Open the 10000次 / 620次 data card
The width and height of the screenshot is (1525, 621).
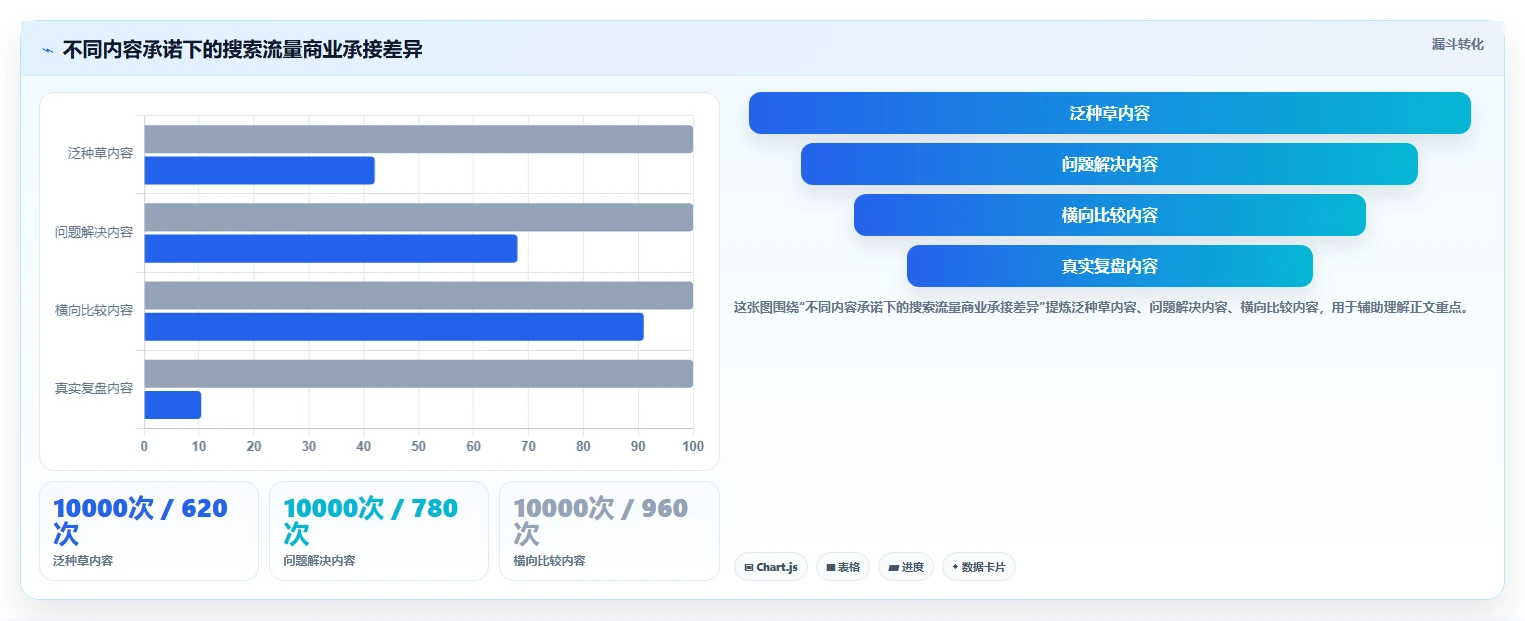point(149,531)
